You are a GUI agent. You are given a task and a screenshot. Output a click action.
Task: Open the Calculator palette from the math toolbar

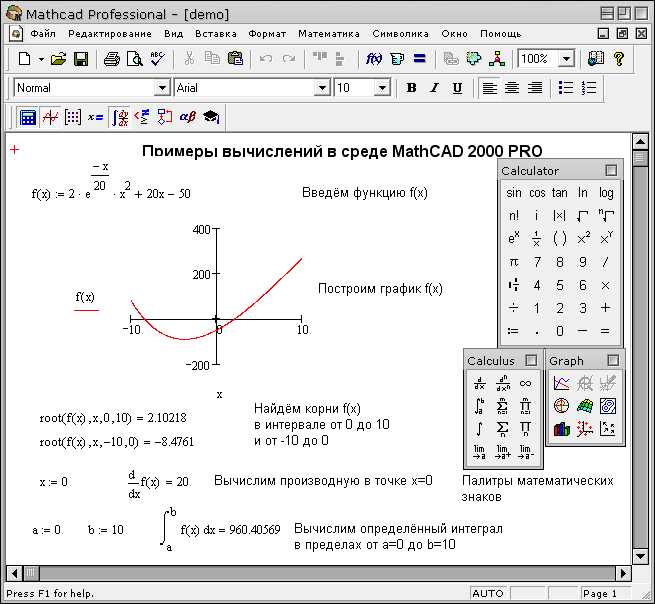click(28, 117)
